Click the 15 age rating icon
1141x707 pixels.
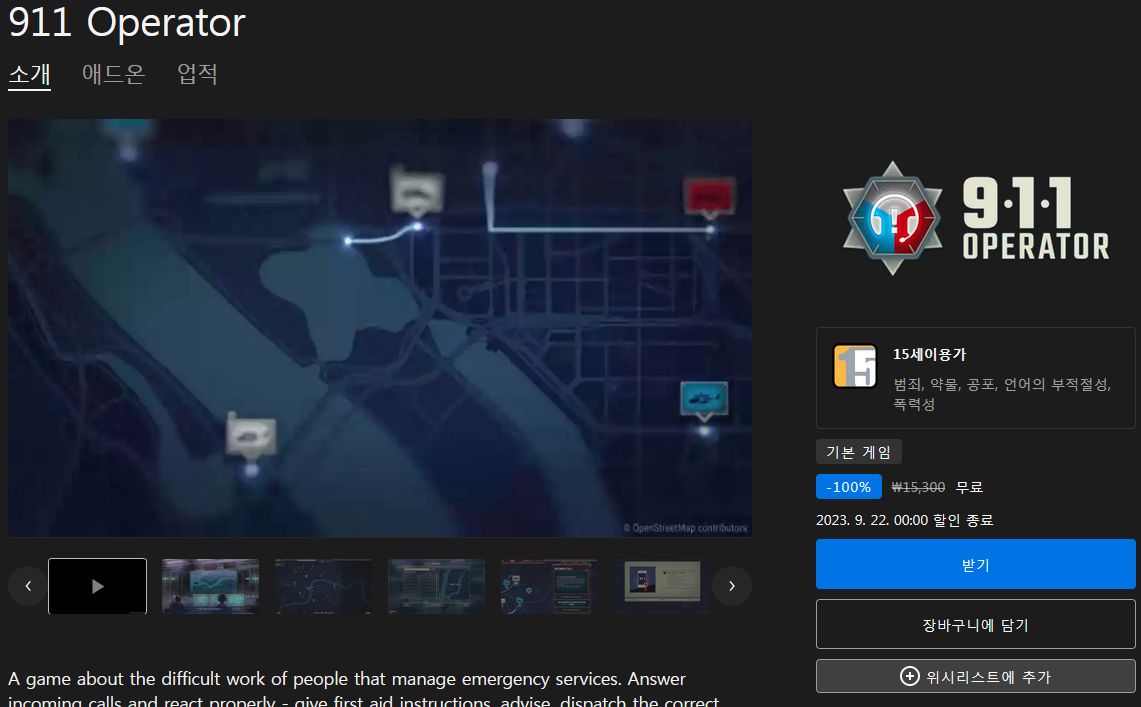point(855,367)
